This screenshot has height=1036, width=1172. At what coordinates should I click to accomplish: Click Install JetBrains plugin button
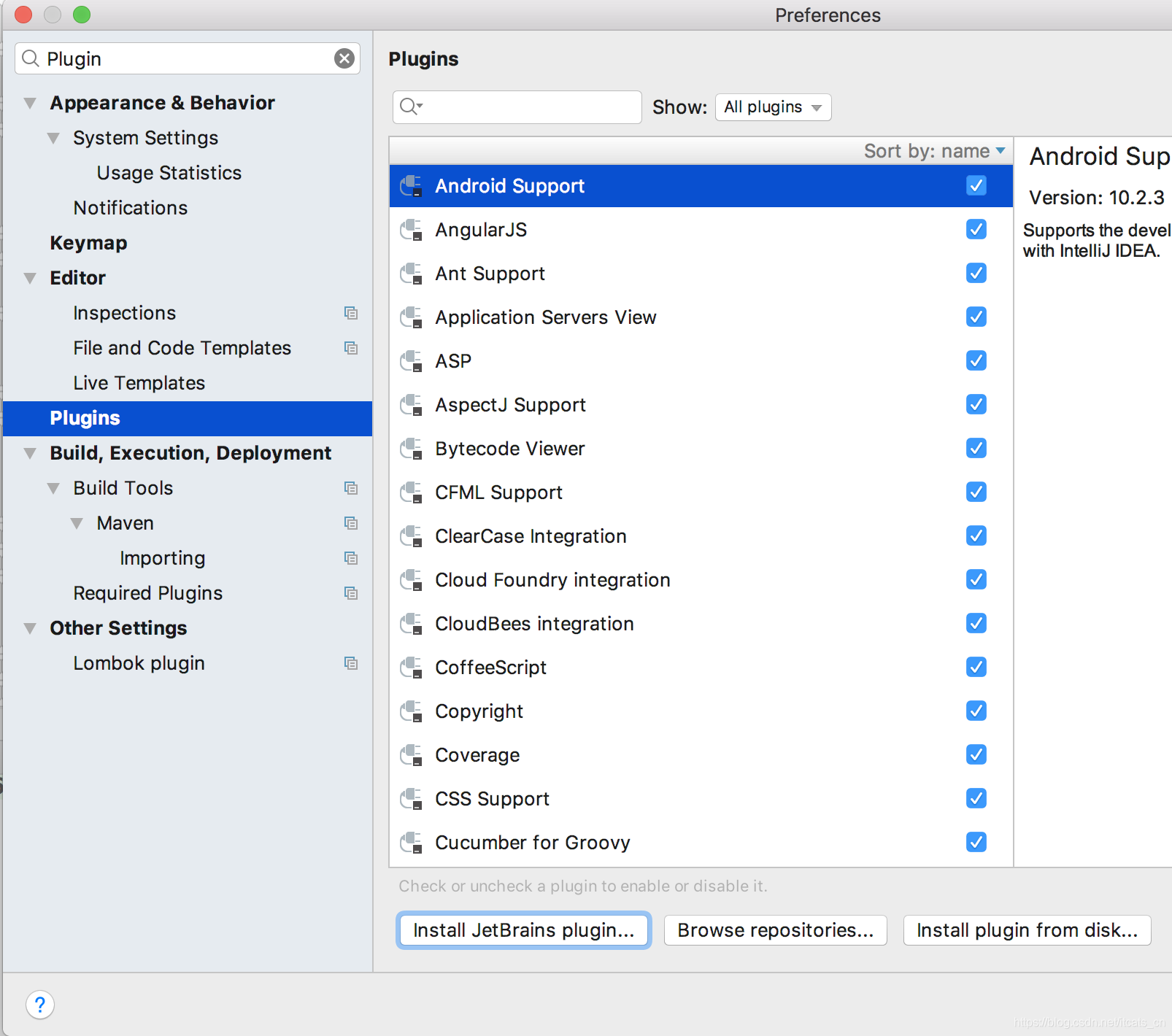[523, 930]
